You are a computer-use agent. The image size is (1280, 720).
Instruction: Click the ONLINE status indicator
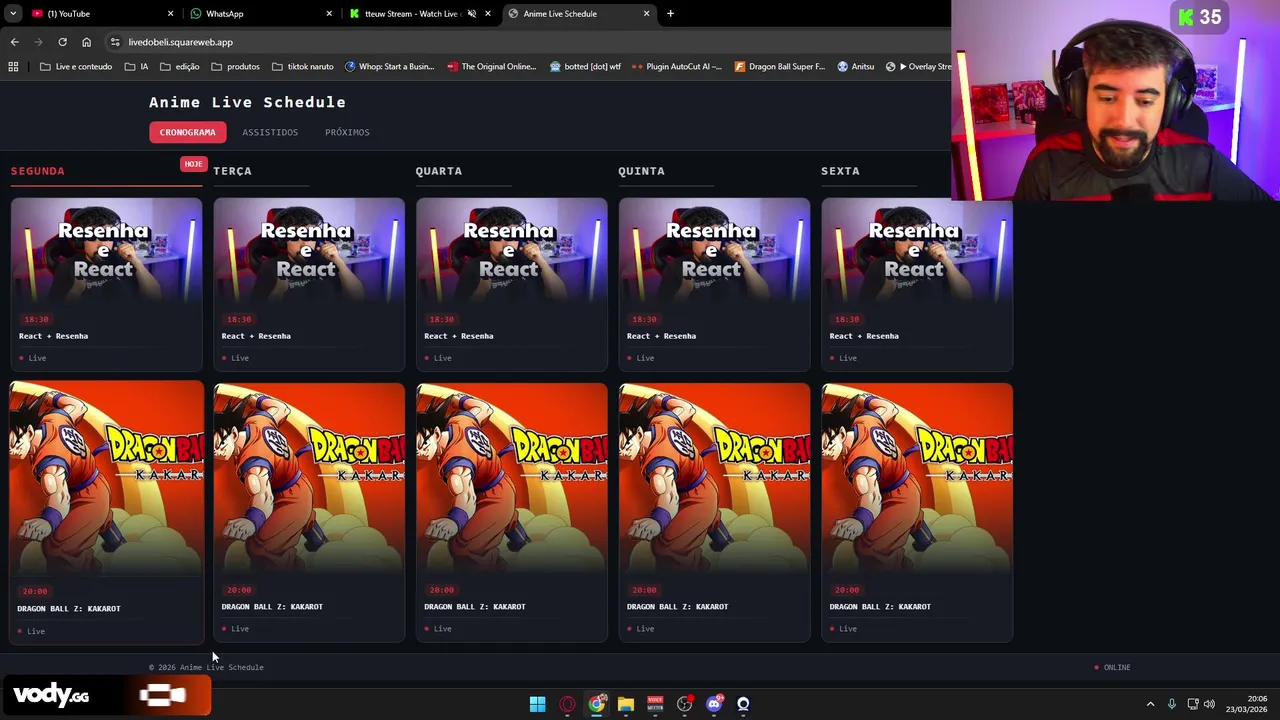click(x=1112, y=667)
